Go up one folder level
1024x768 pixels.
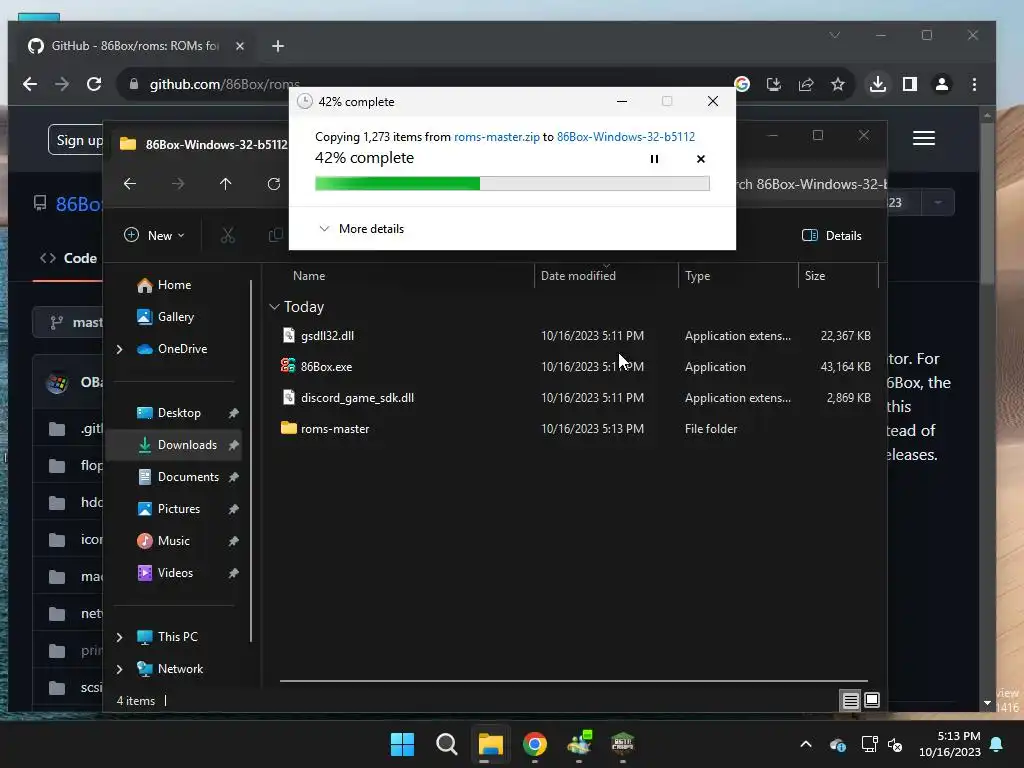225,184
